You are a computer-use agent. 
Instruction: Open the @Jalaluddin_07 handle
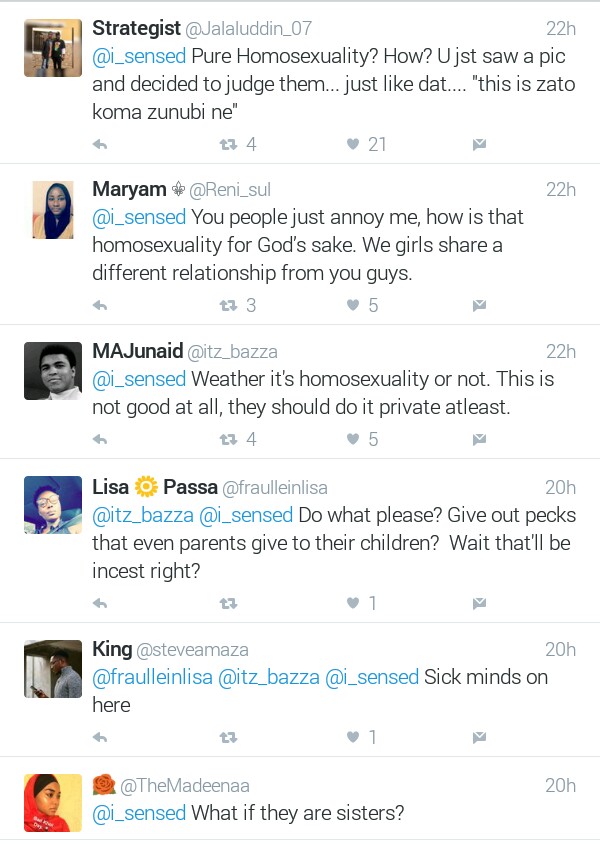[243, 28]
